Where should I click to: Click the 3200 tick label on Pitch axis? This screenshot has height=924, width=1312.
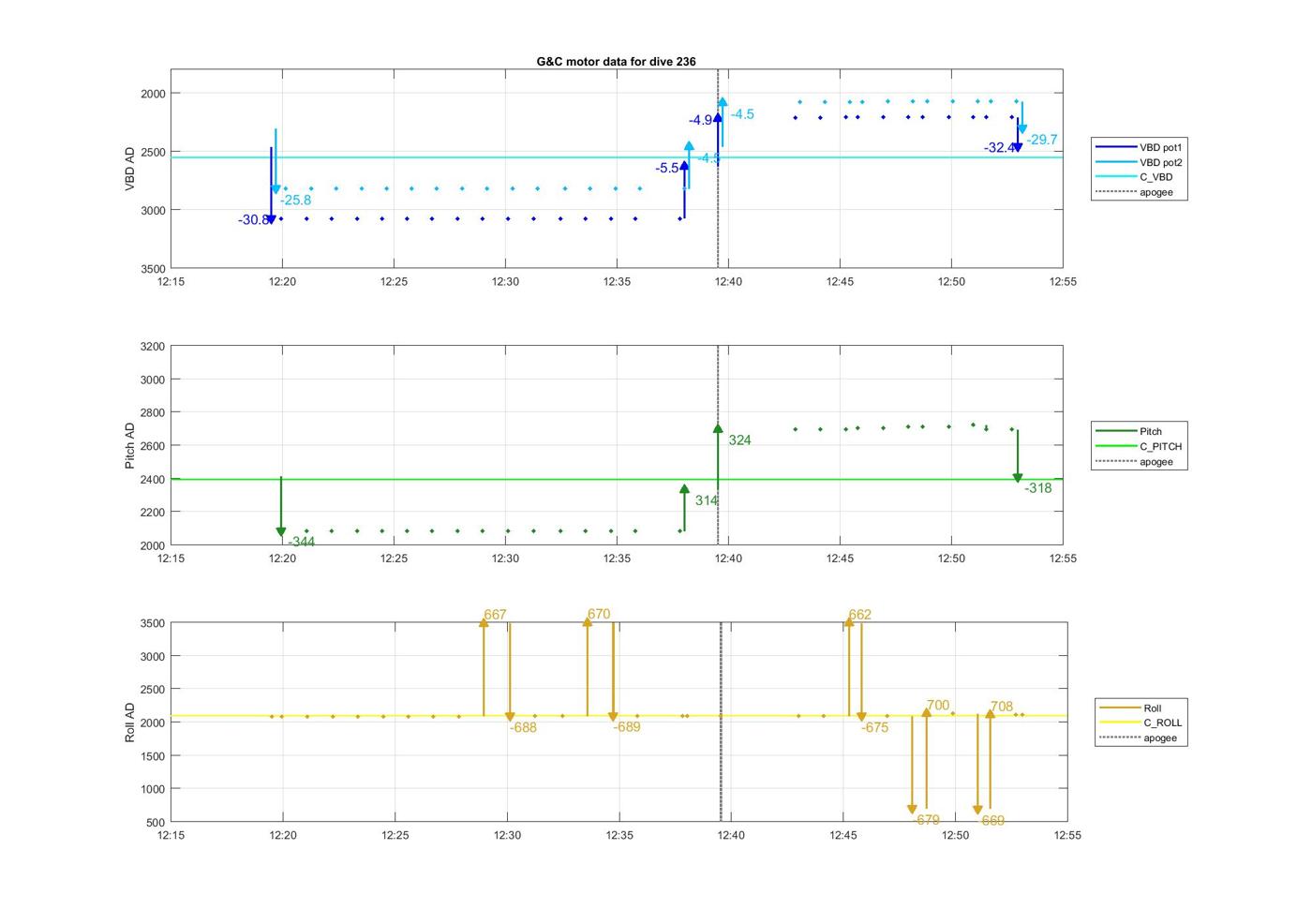click(153, 347)
